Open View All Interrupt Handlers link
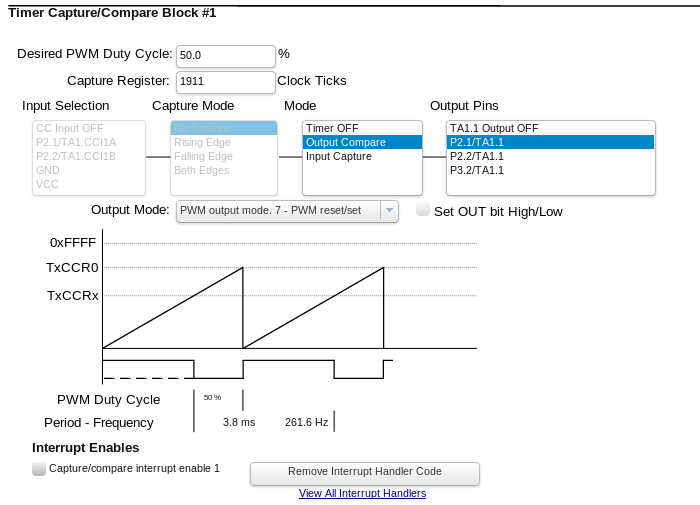The height and width of the screenshot is (505, 700). pos(362,494)
